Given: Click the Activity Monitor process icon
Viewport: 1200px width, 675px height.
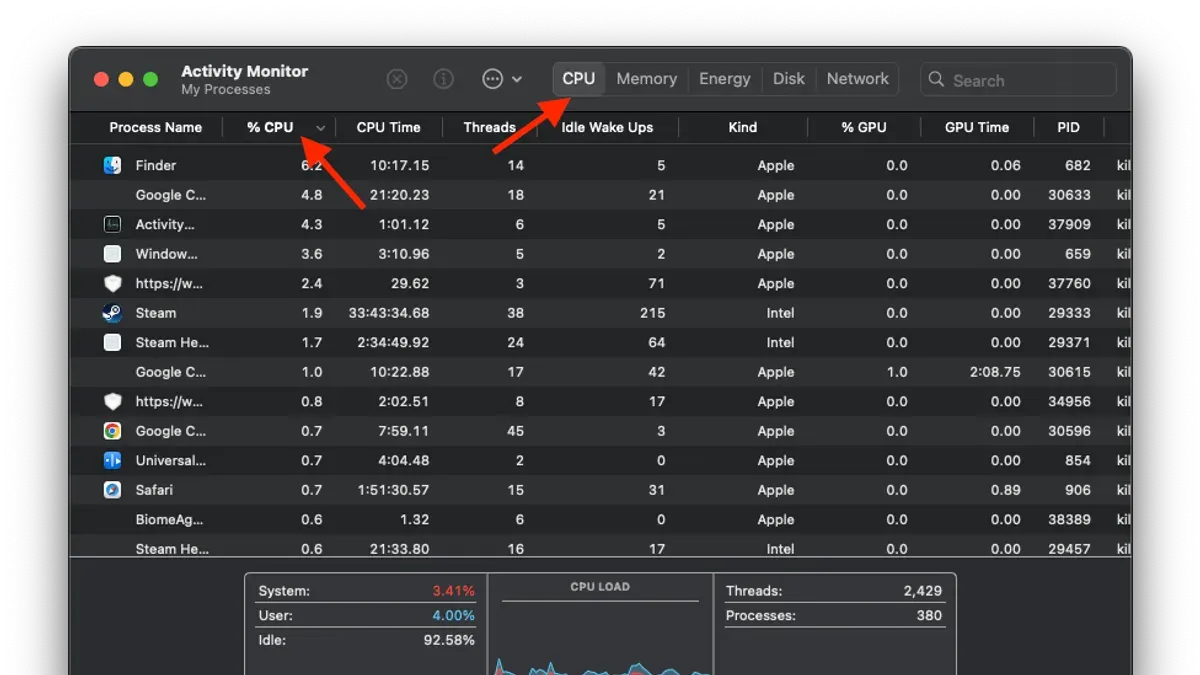Looking at the screenshot, I should tap(112, 224).
